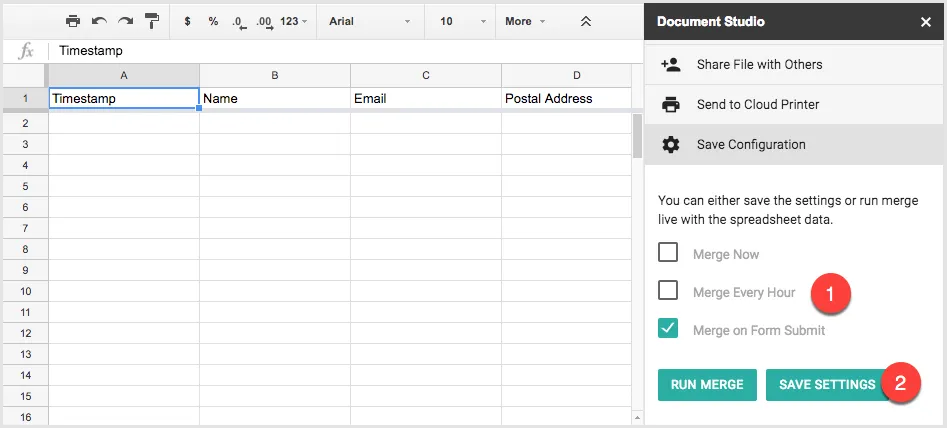Select the Name cell
Image resolution: width=947 pixels, height=428 pixels.
point(275,98)
